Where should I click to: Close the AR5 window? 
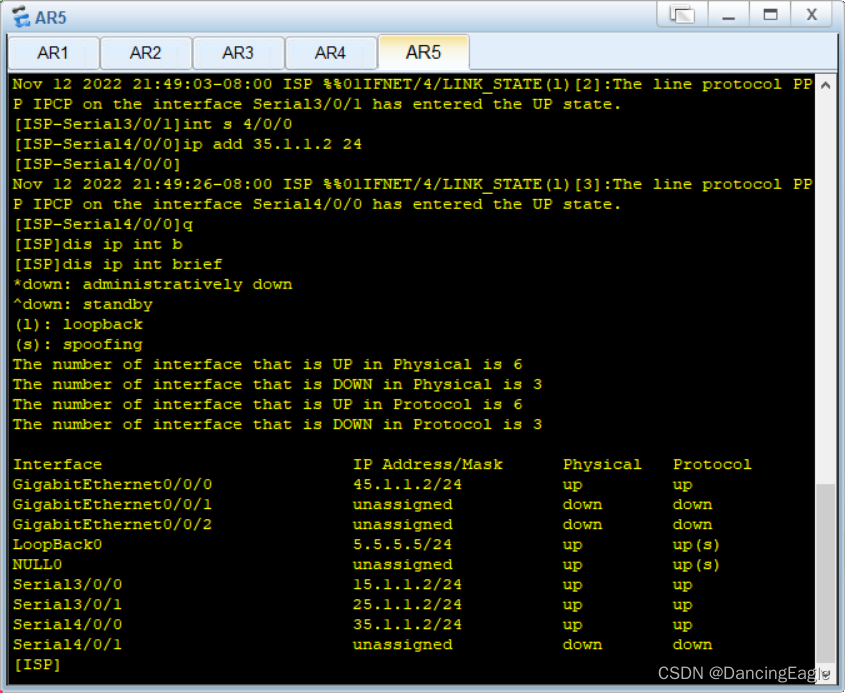[x=812, y=15]
